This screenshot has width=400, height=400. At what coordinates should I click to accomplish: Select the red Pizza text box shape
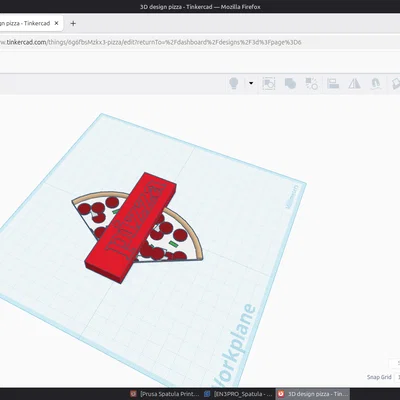coord(130,227)
